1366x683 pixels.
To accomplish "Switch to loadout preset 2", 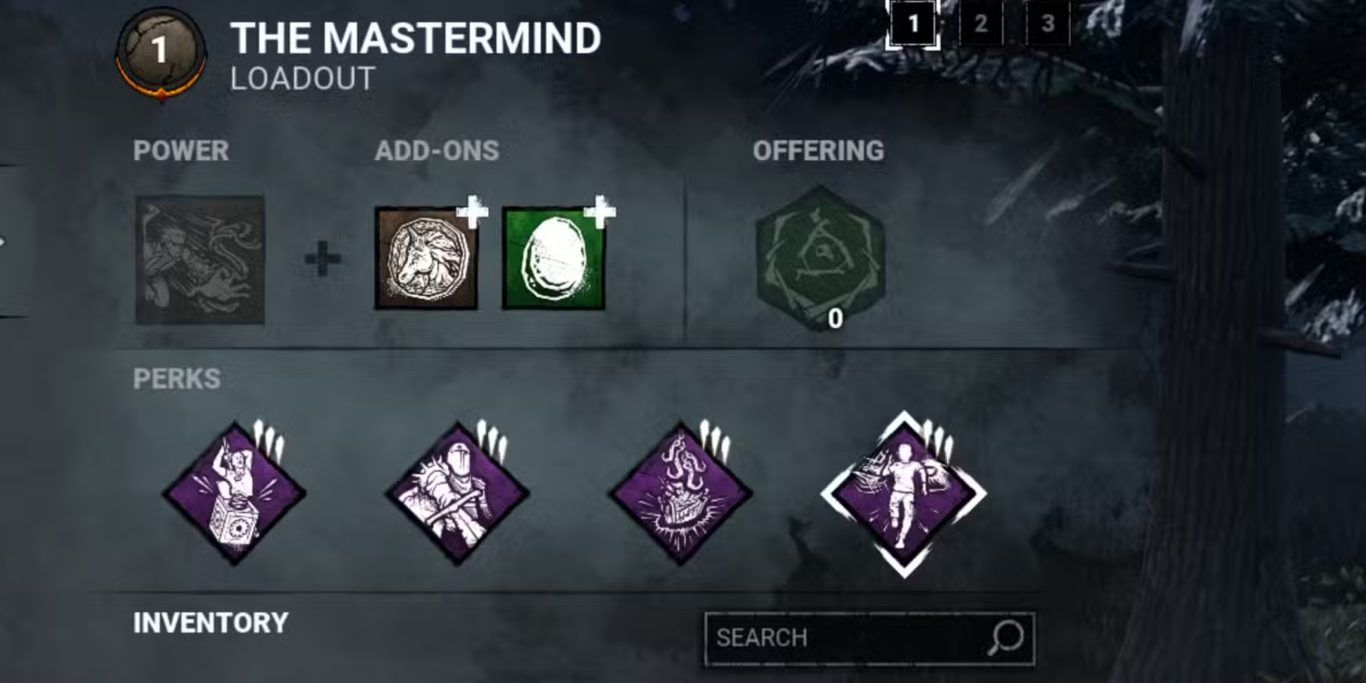I will pos(981,24).
